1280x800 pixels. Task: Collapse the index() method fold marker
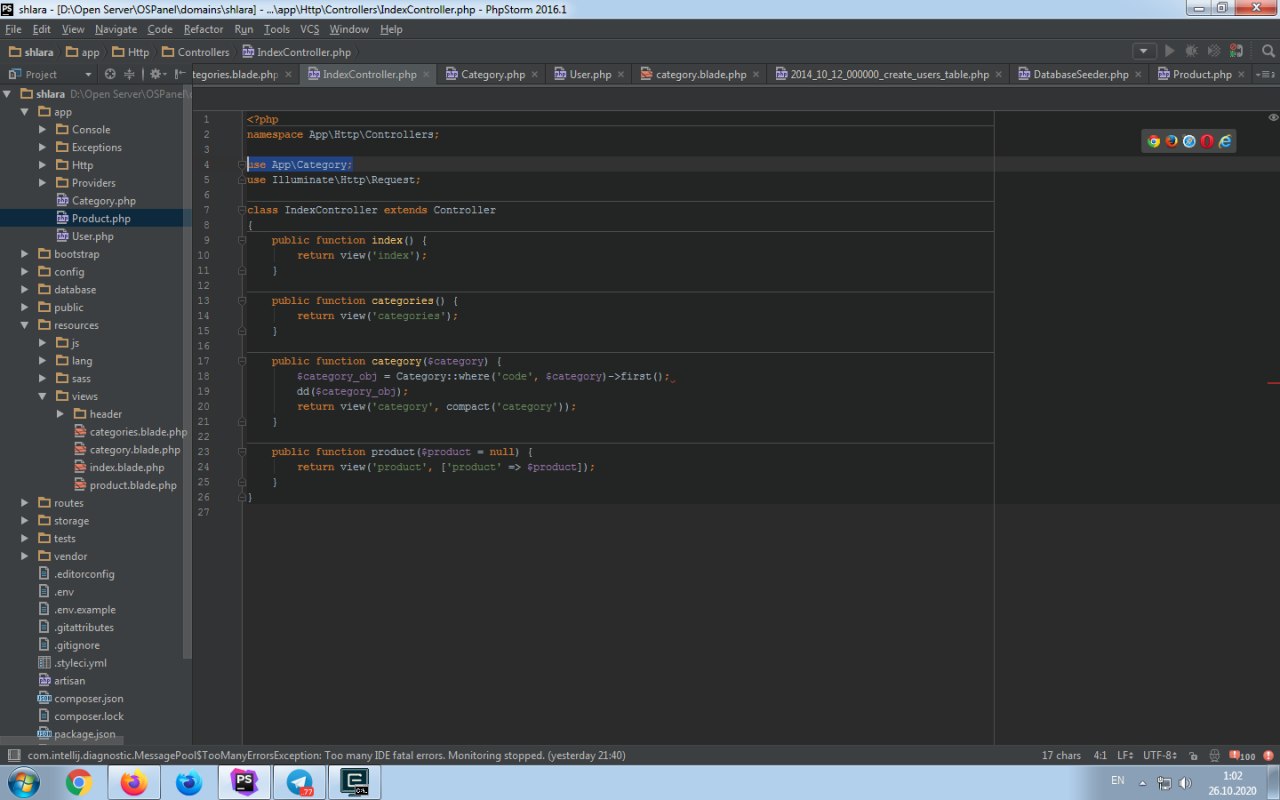point(242,240)
